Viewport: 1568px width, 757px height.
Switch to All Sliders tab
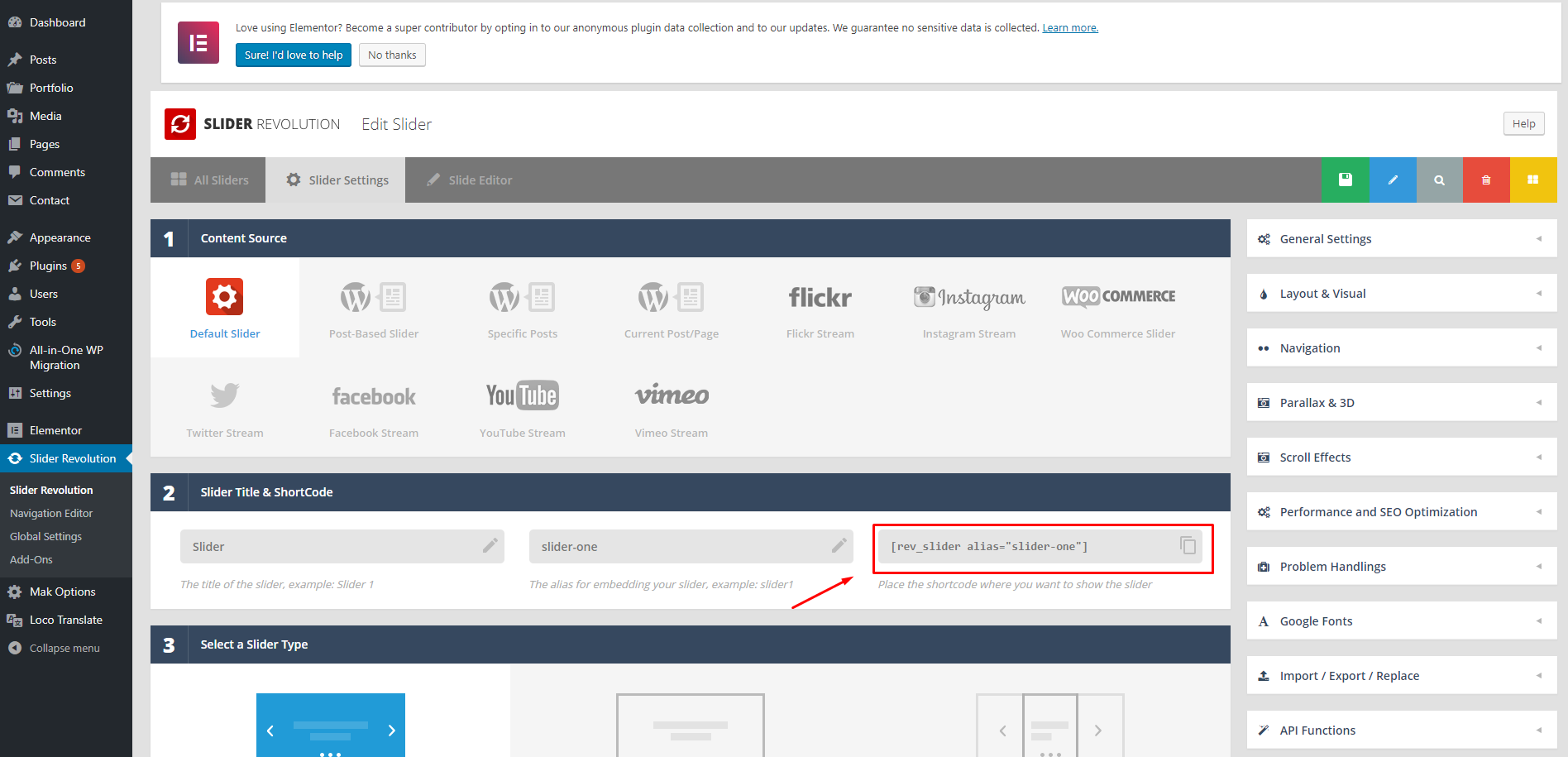(208, 180)
